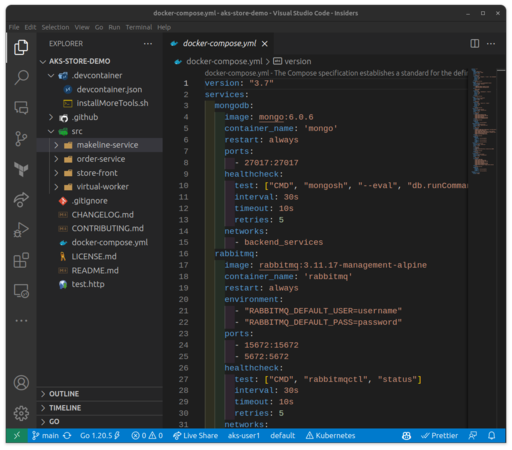The height and width of the screenshot is (450, 512).
Task: Close the docker-compose.yml tab
Action: click(265, 44)
